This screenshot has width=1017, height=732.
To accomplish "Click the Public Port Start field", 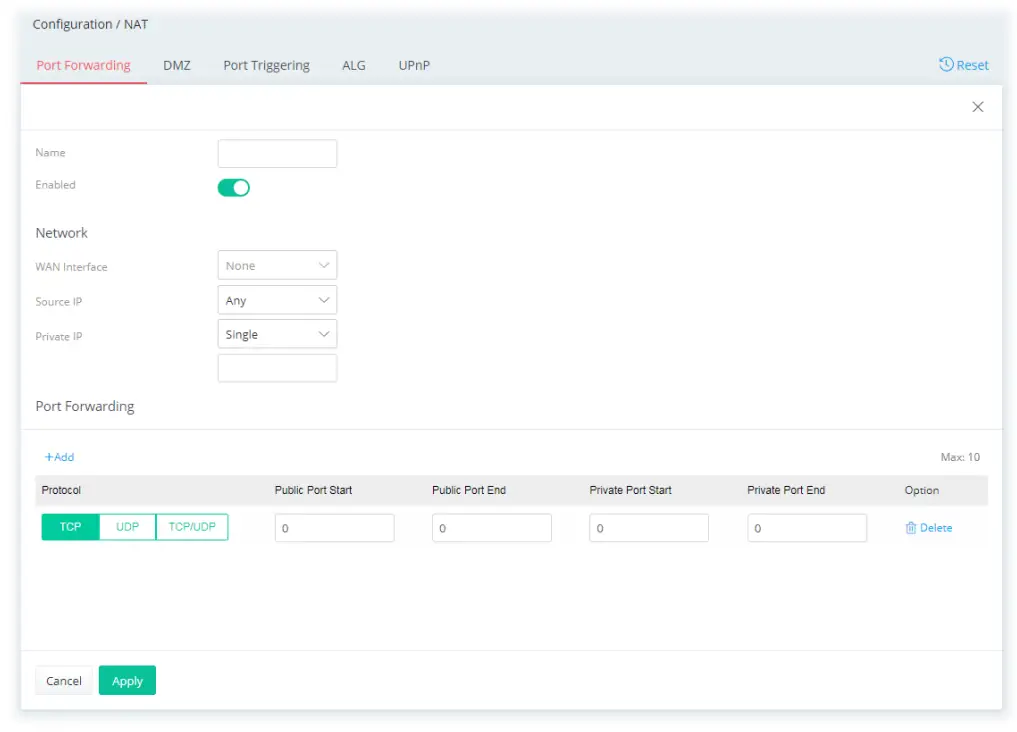I will (334, 527).
